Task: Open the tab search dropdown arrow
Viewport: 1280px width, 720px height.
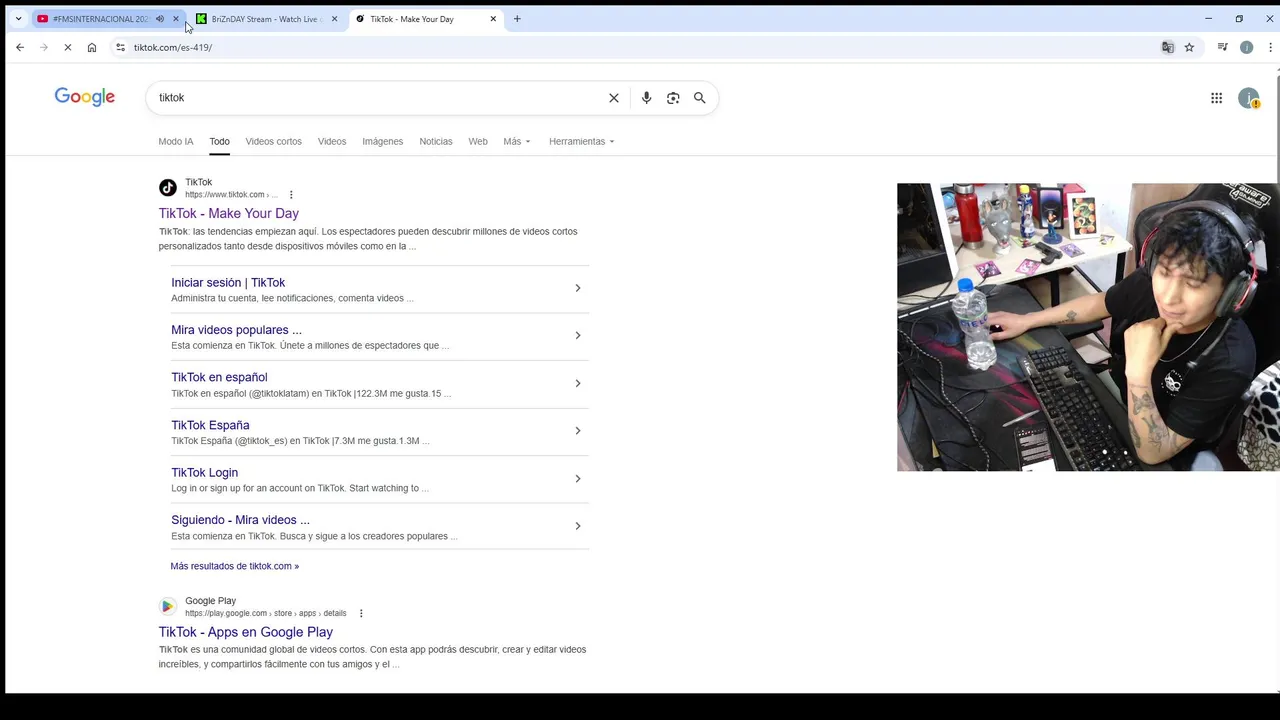Action: (x=18, y=19)
